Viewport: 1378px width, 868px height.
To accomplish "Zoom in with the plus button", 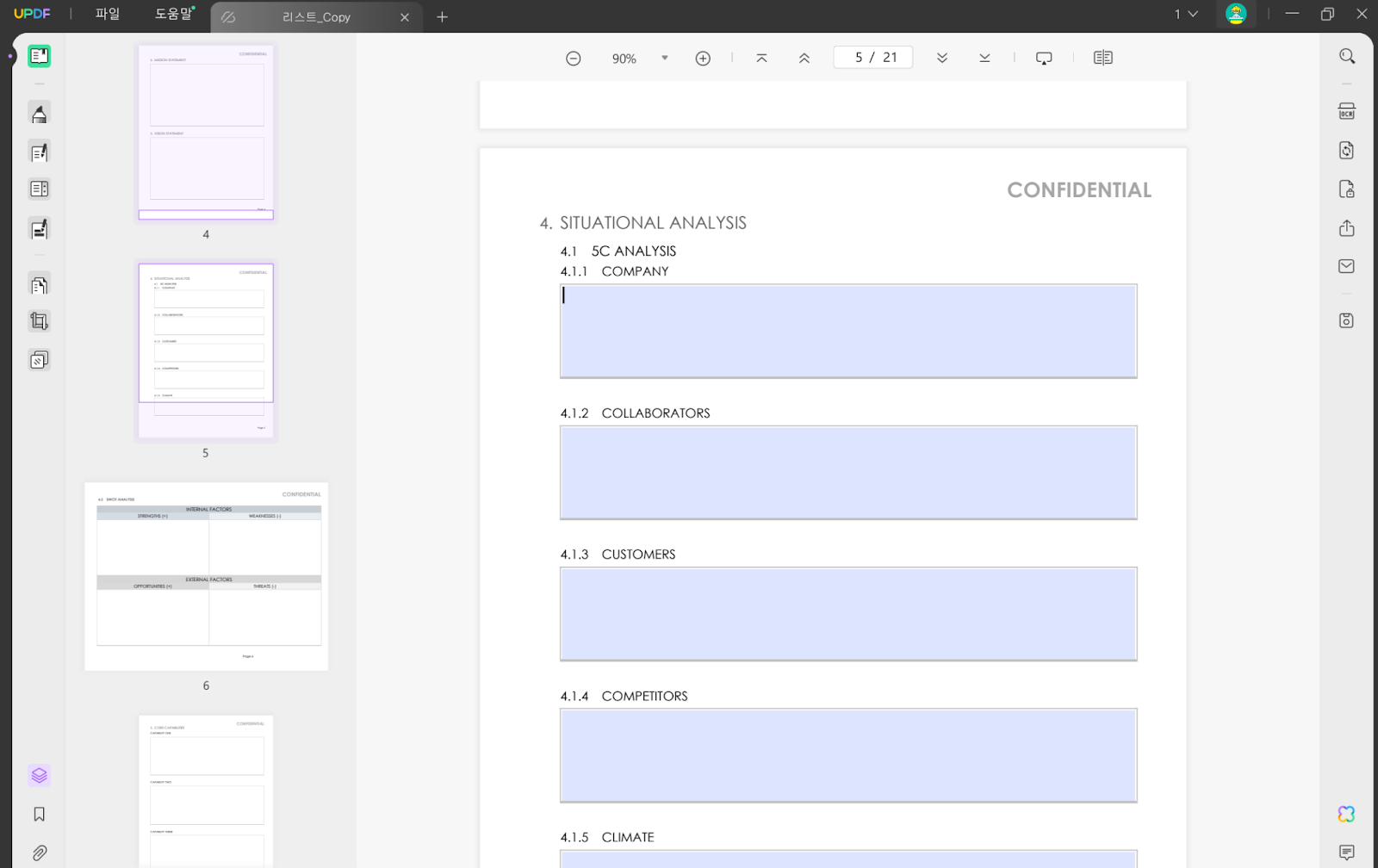I will (x=703, y=59).
